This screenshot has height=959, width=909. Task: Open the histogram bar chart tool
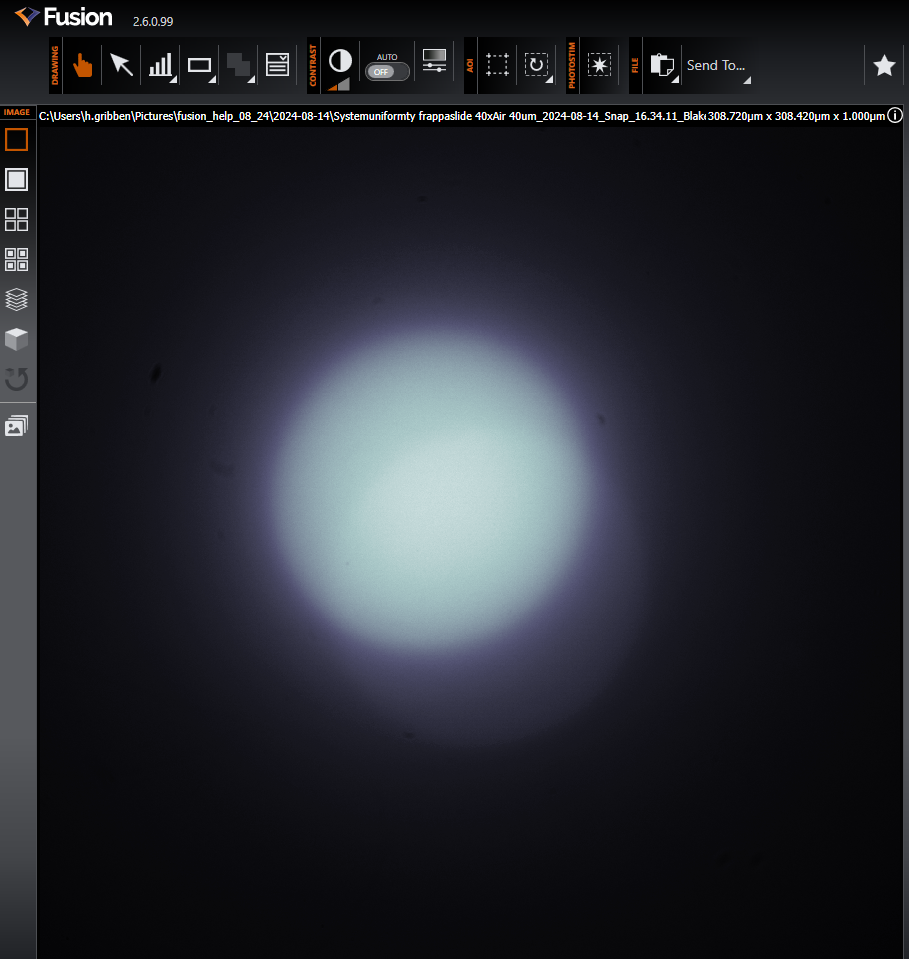(x=160, y=66)
